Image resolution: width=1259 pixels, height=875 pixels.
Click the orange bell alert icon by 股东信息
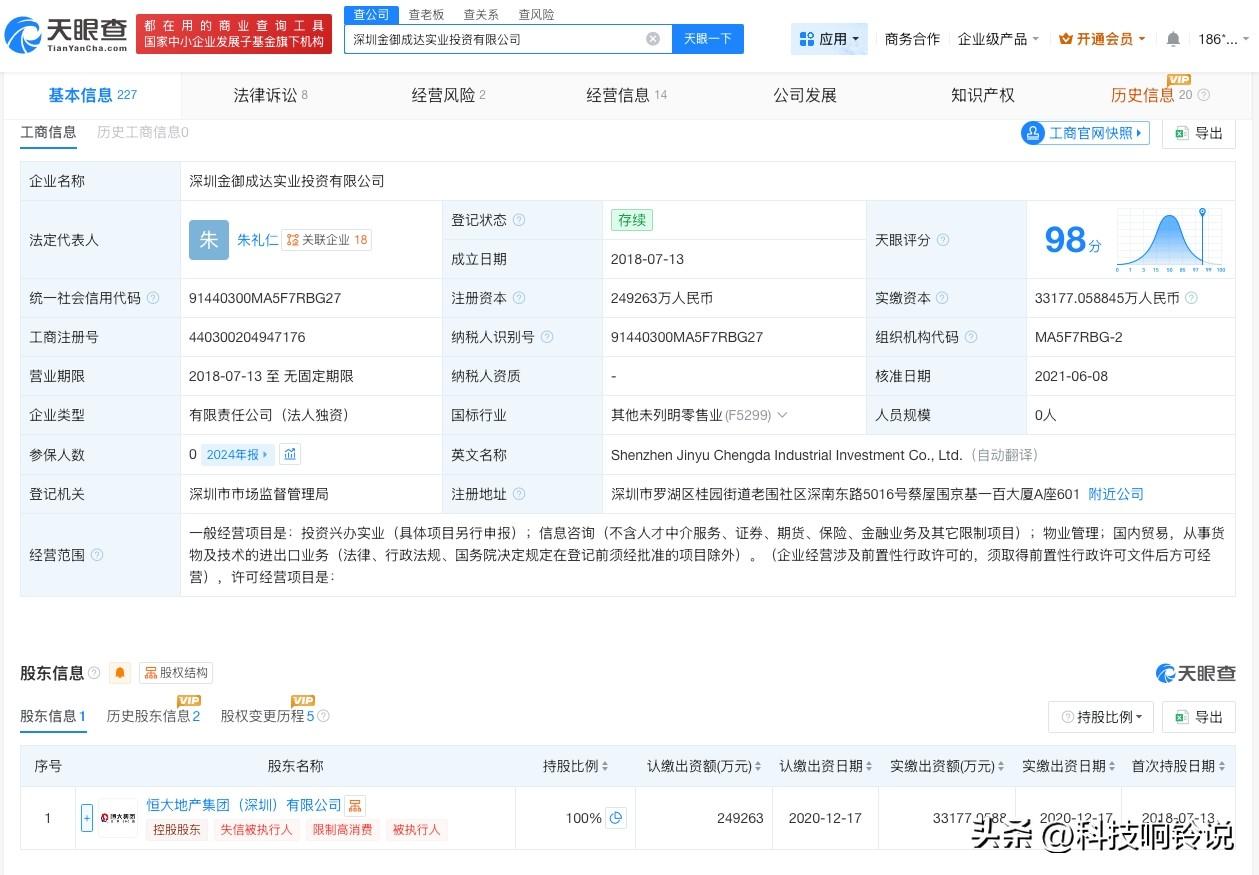120,673
